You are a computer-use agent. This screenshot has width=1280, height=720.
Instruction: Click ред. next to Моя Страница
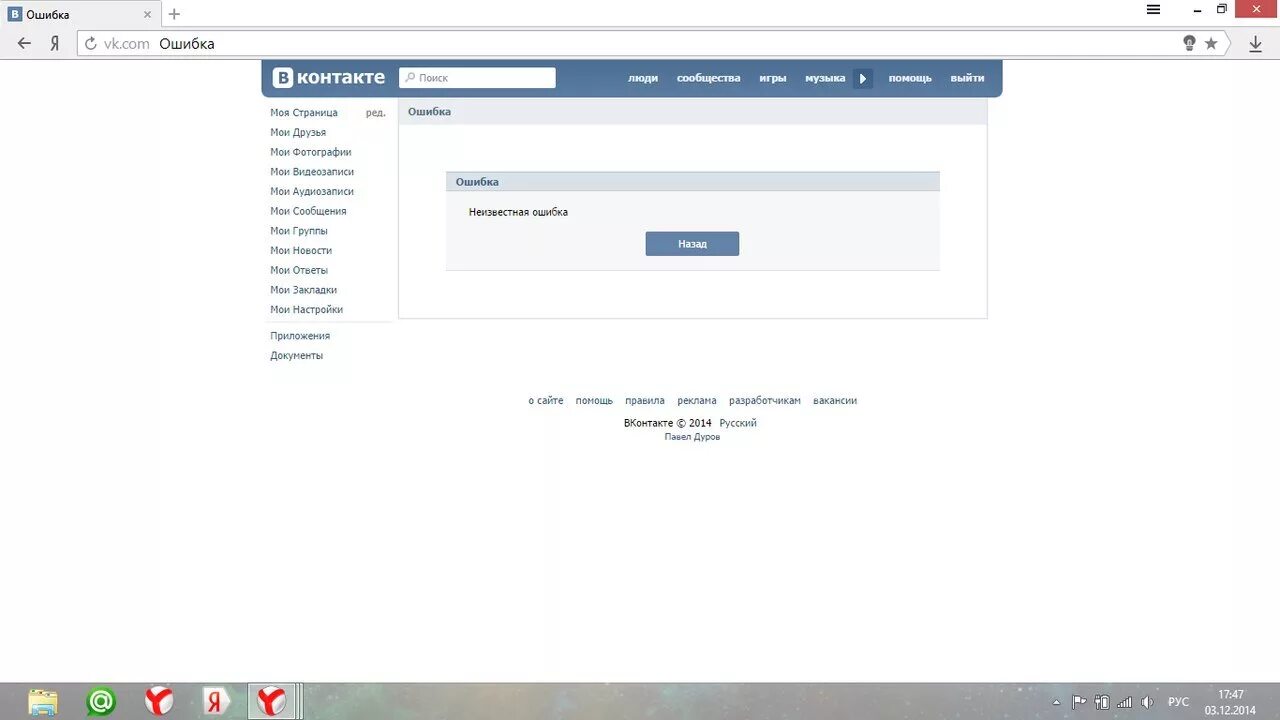click(375, 113)
